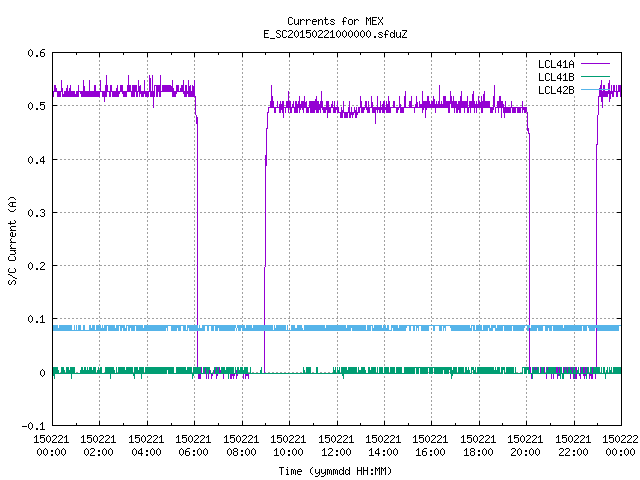Click the x-axis tick '150221 14:00'

(x=383, y=446)
